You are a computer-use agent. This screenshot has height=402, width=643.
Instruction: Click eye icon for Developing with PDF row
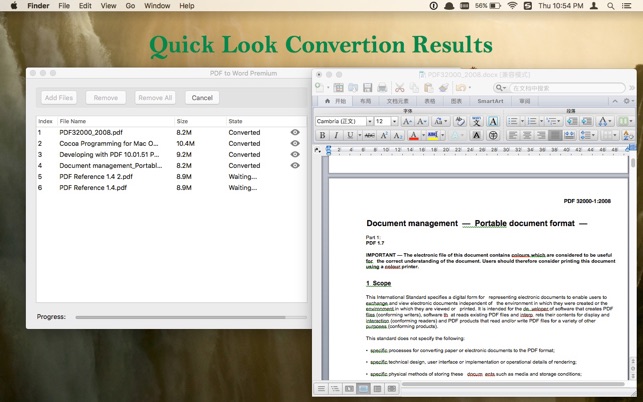coord(295,154)
